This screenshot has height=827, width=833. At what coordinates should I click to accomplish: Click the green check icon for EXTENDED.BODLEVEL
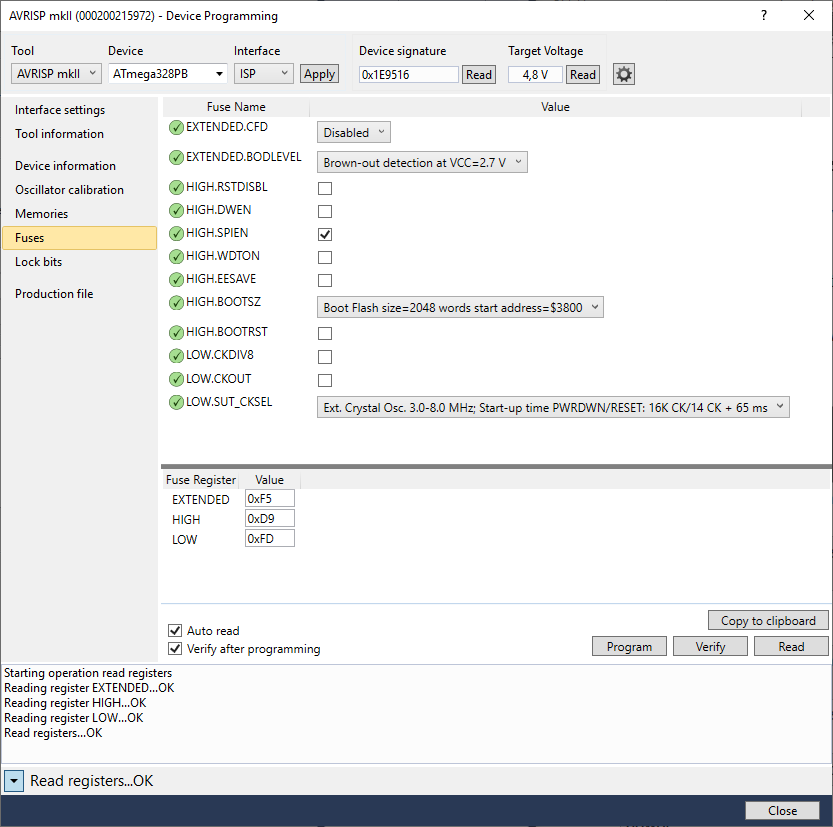coord(176,158)
